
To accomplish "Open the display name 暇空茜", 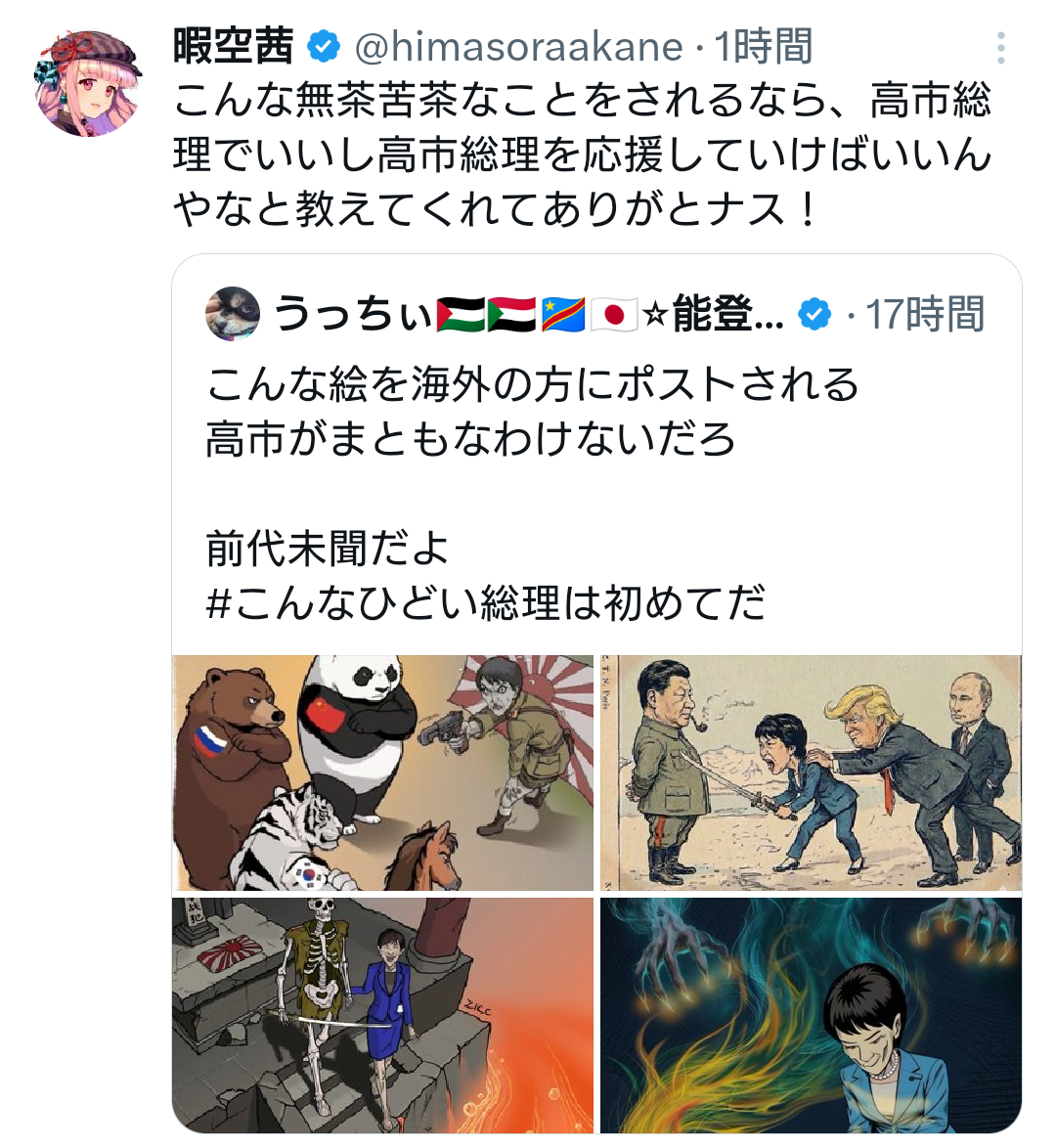I will click(x=233, y=48).
